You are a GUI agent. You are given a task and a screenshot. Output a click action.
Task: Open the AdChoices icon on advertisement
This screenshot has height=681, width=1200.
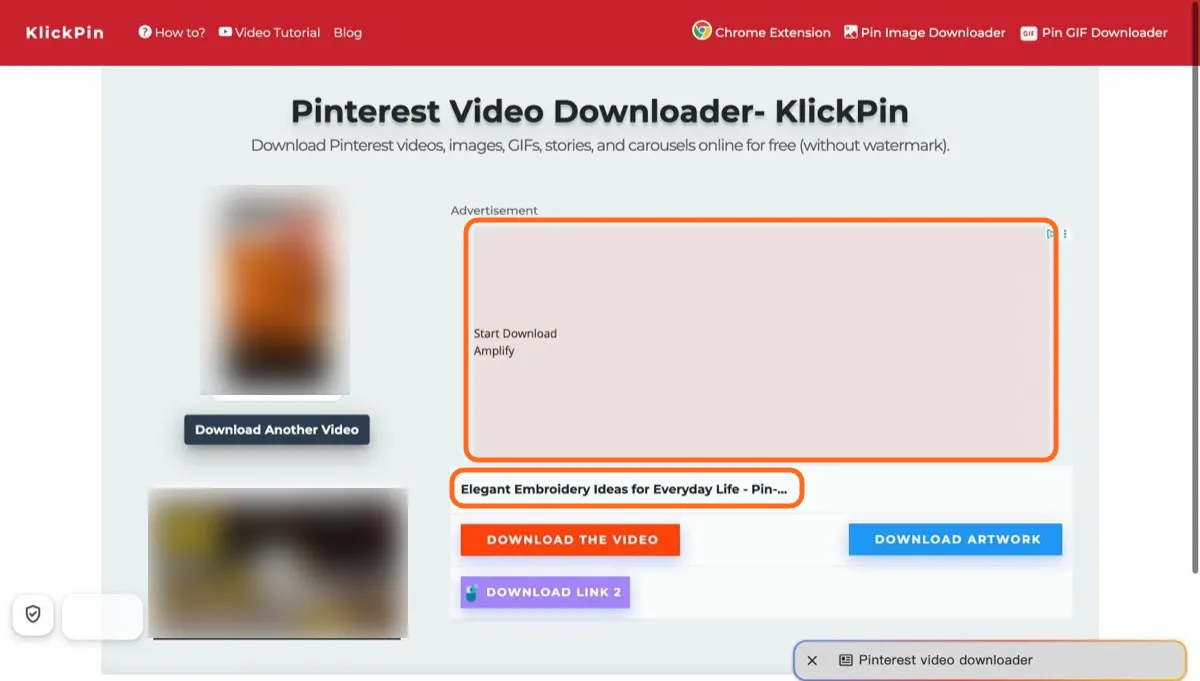(x=1051, y=234)
